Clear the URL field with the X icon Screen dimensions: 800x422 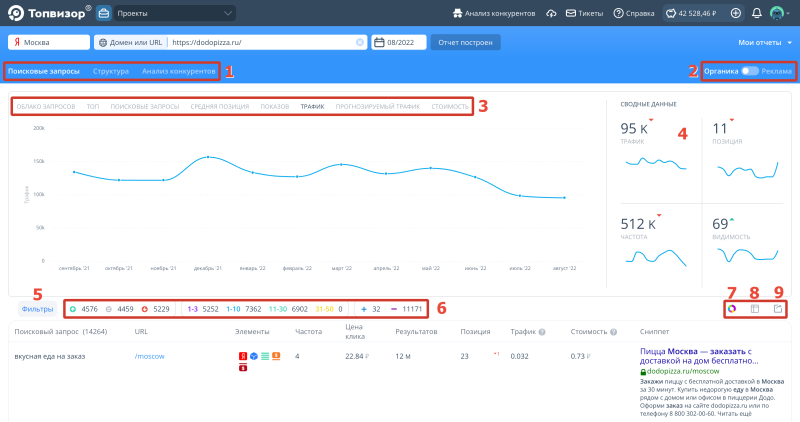360,43
